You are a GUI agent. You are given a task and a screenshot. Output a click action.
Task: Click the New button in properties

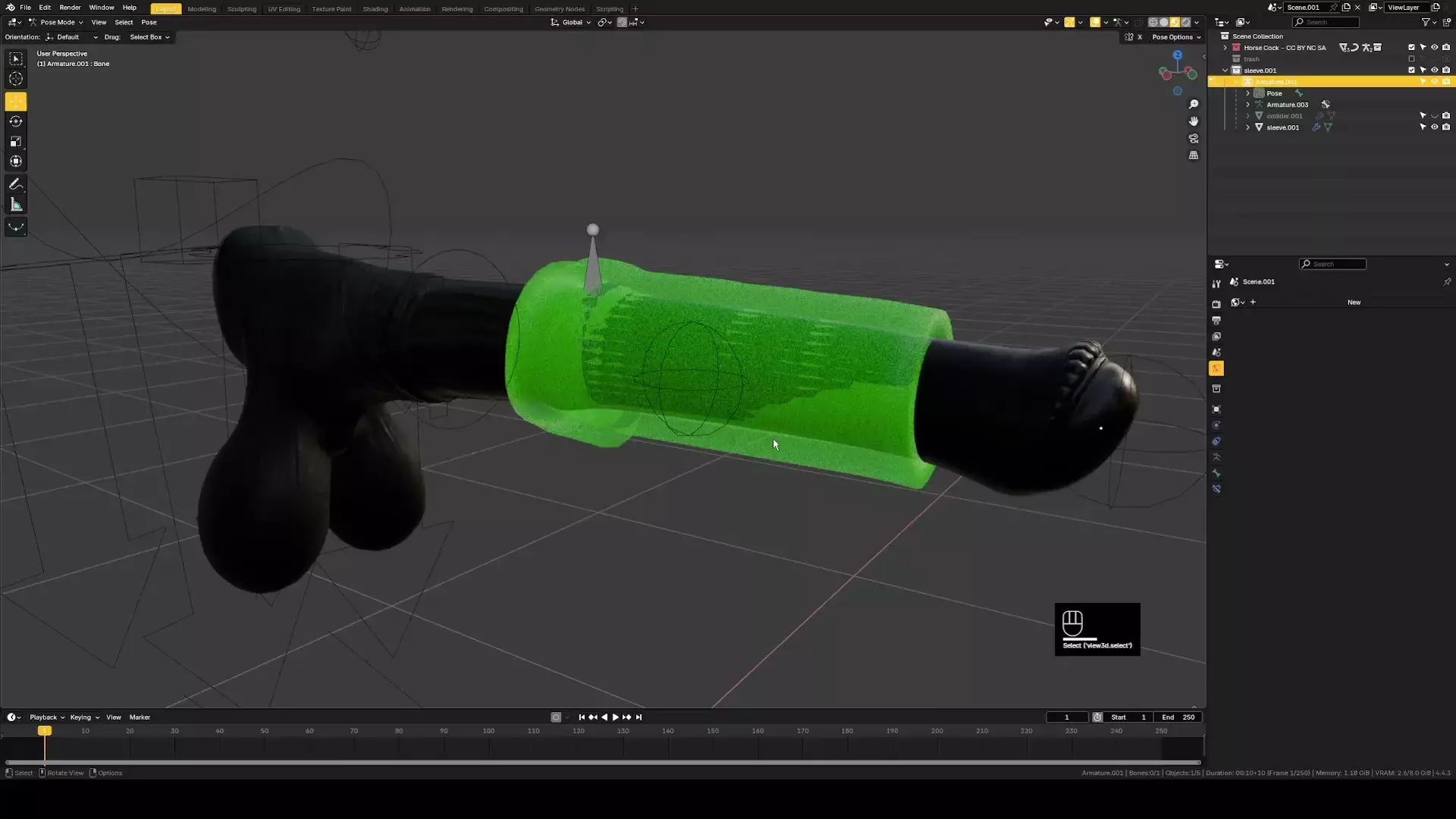1354,303
